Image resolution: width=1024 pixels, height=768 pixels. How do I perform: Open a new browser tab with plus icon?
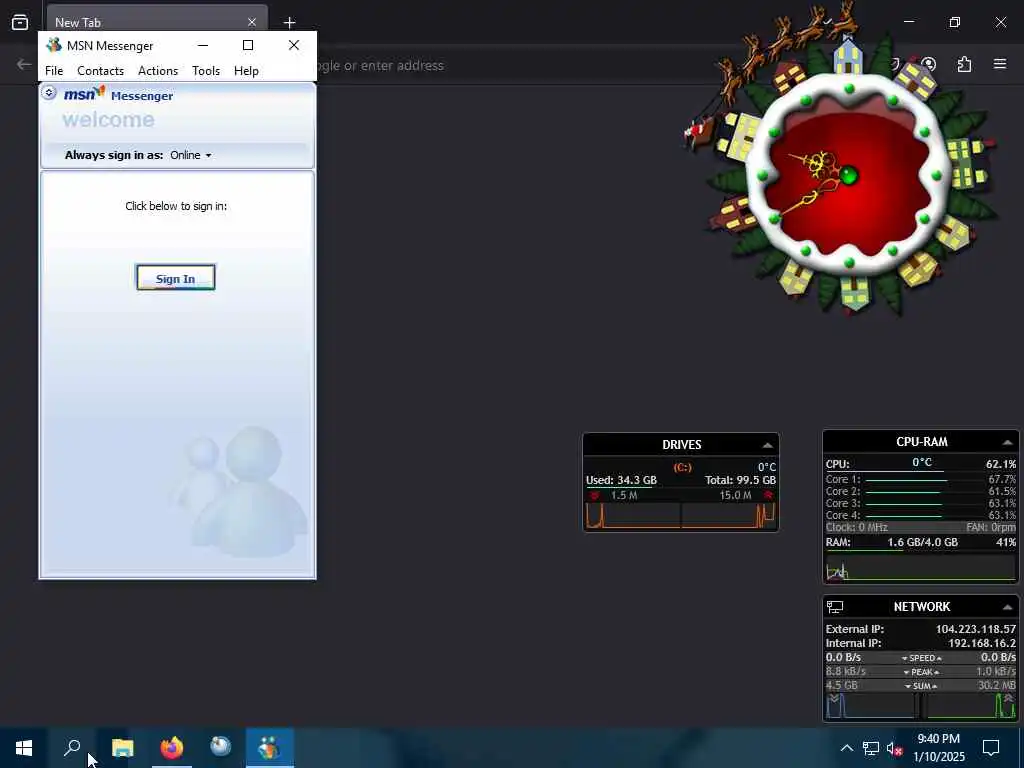point(289,22)
